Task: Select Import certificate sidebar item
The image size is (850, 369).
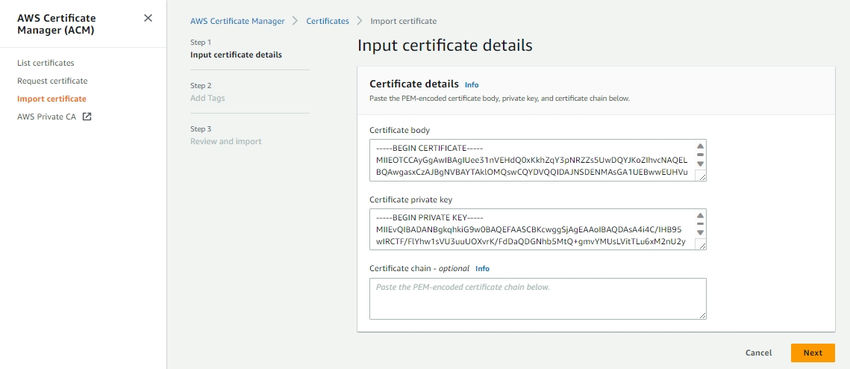Action: [51, 99]
